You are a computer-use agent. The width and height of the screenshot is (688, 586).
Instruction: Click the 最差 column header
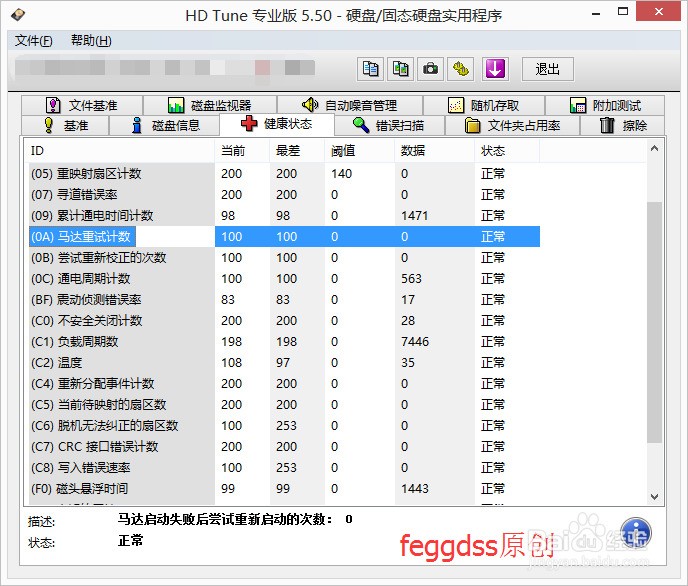tap(297, 151)
